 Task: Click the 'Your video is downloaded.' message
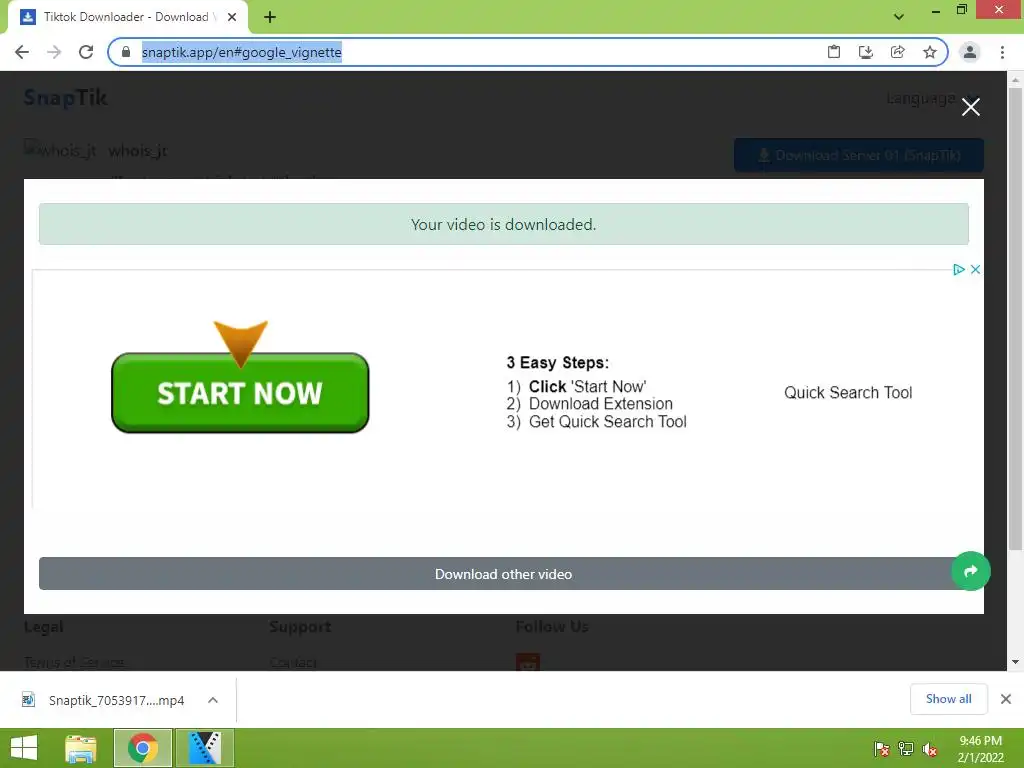(504, 225)
